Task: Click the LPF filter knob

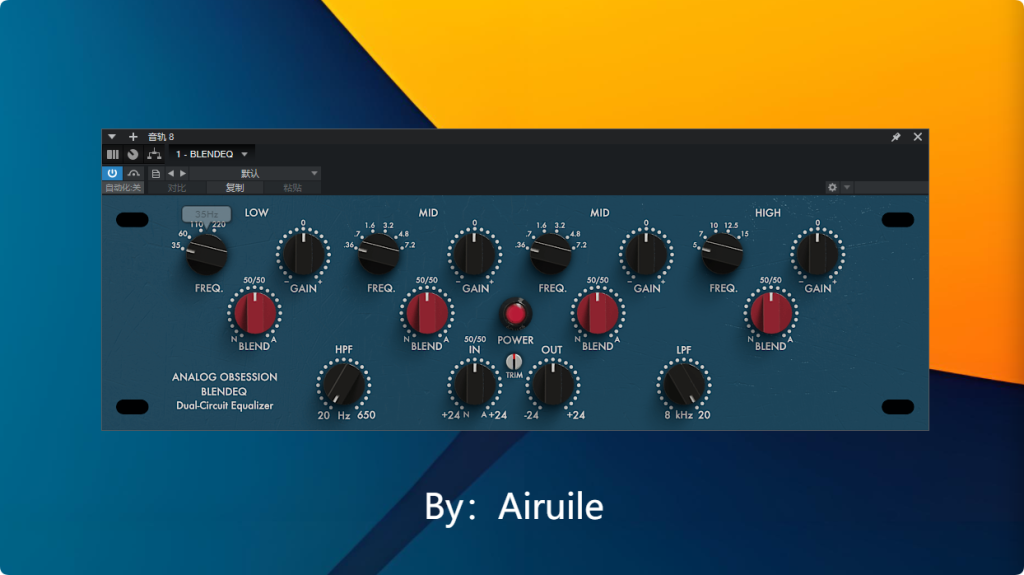Action: 684,384
